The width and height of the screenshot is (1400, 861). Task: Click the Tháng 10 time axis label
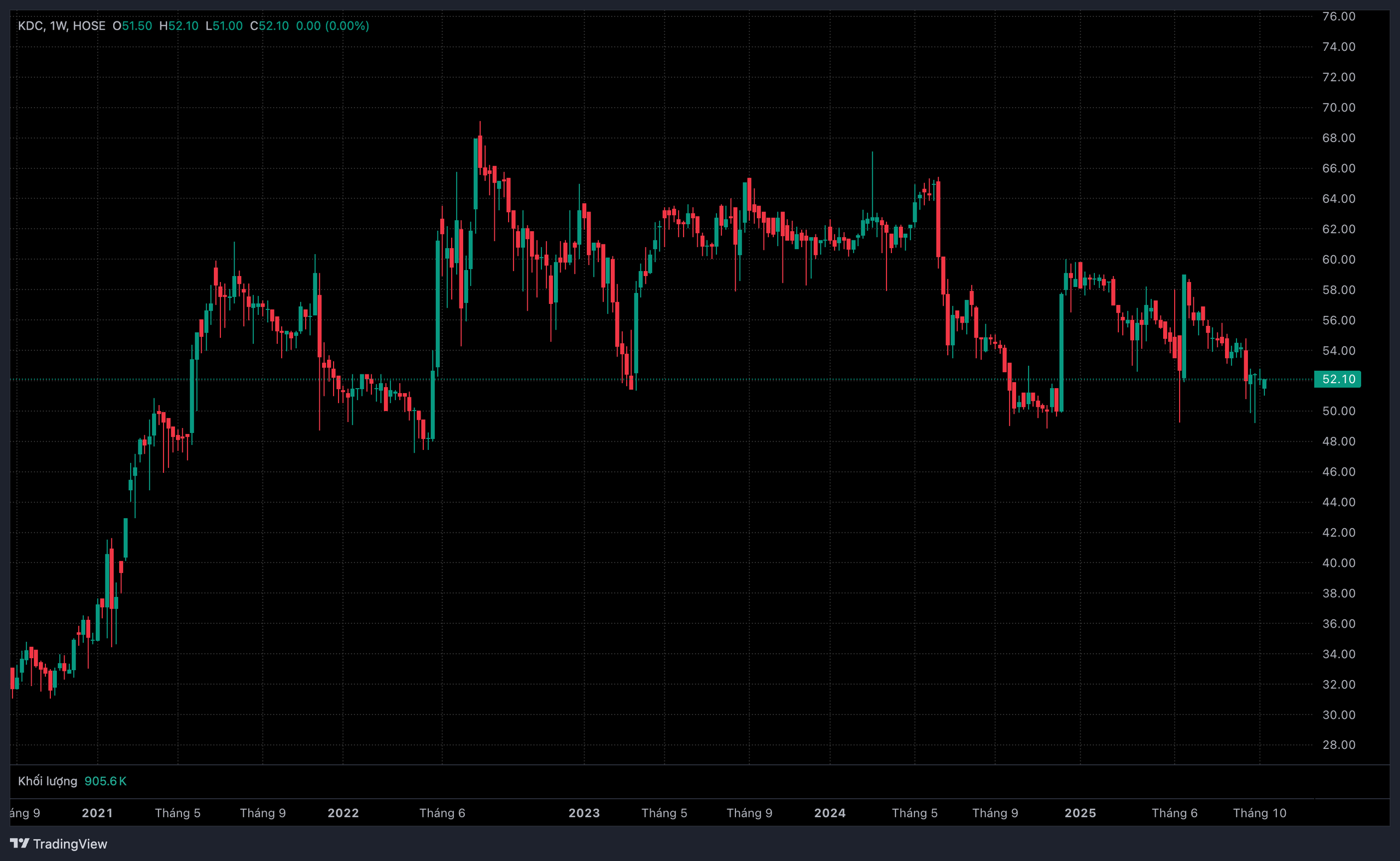pos(1259,812)
